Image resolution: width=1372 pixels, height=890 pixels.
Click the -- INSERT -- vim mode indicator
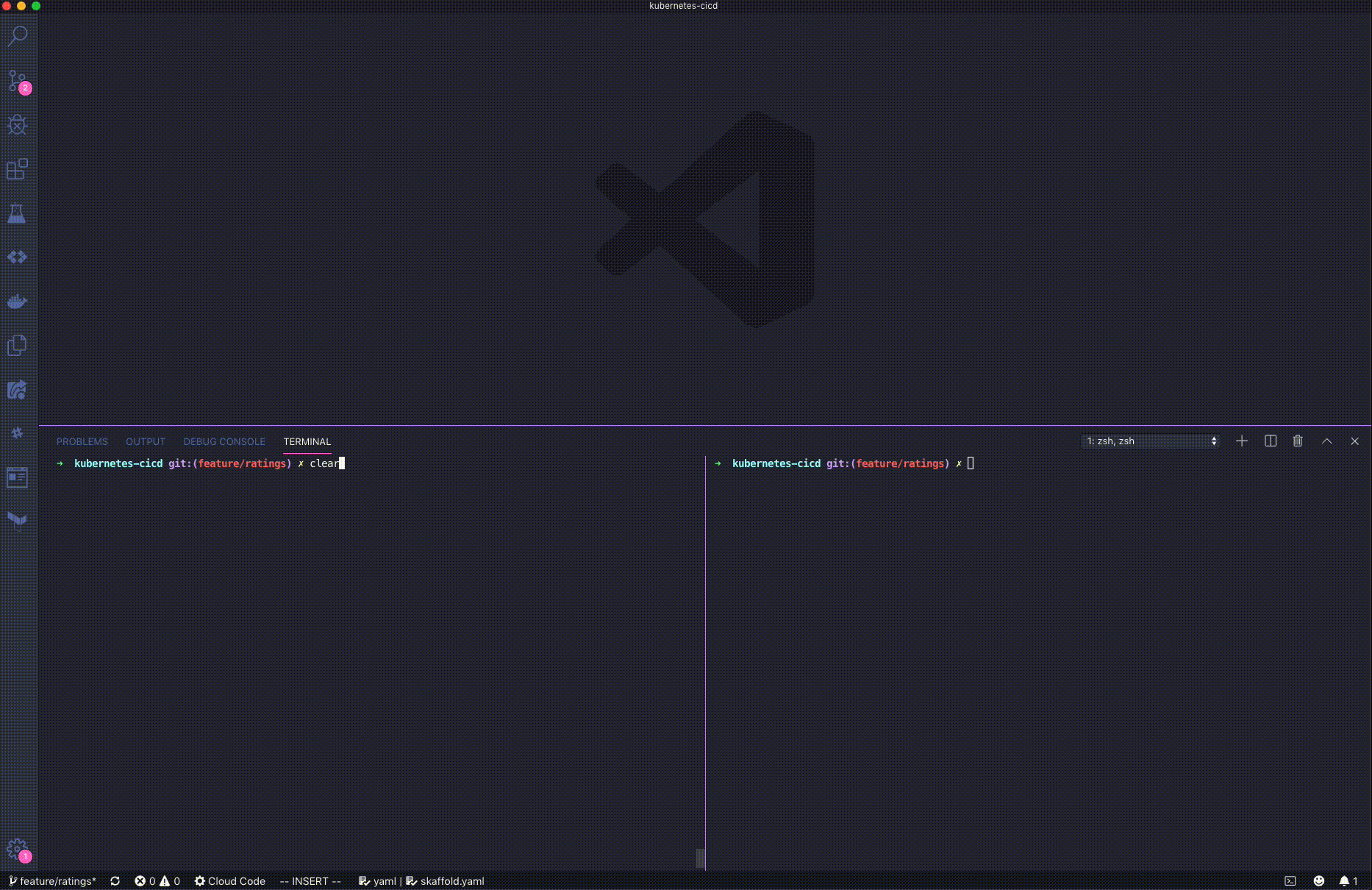pyautogui.click(x=310, y=881)
